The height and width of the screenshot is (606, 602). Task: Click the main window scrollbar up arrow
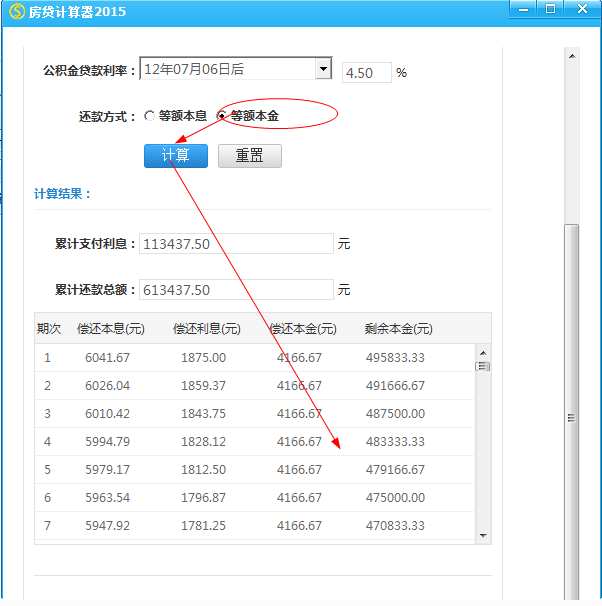coord(572,56)
